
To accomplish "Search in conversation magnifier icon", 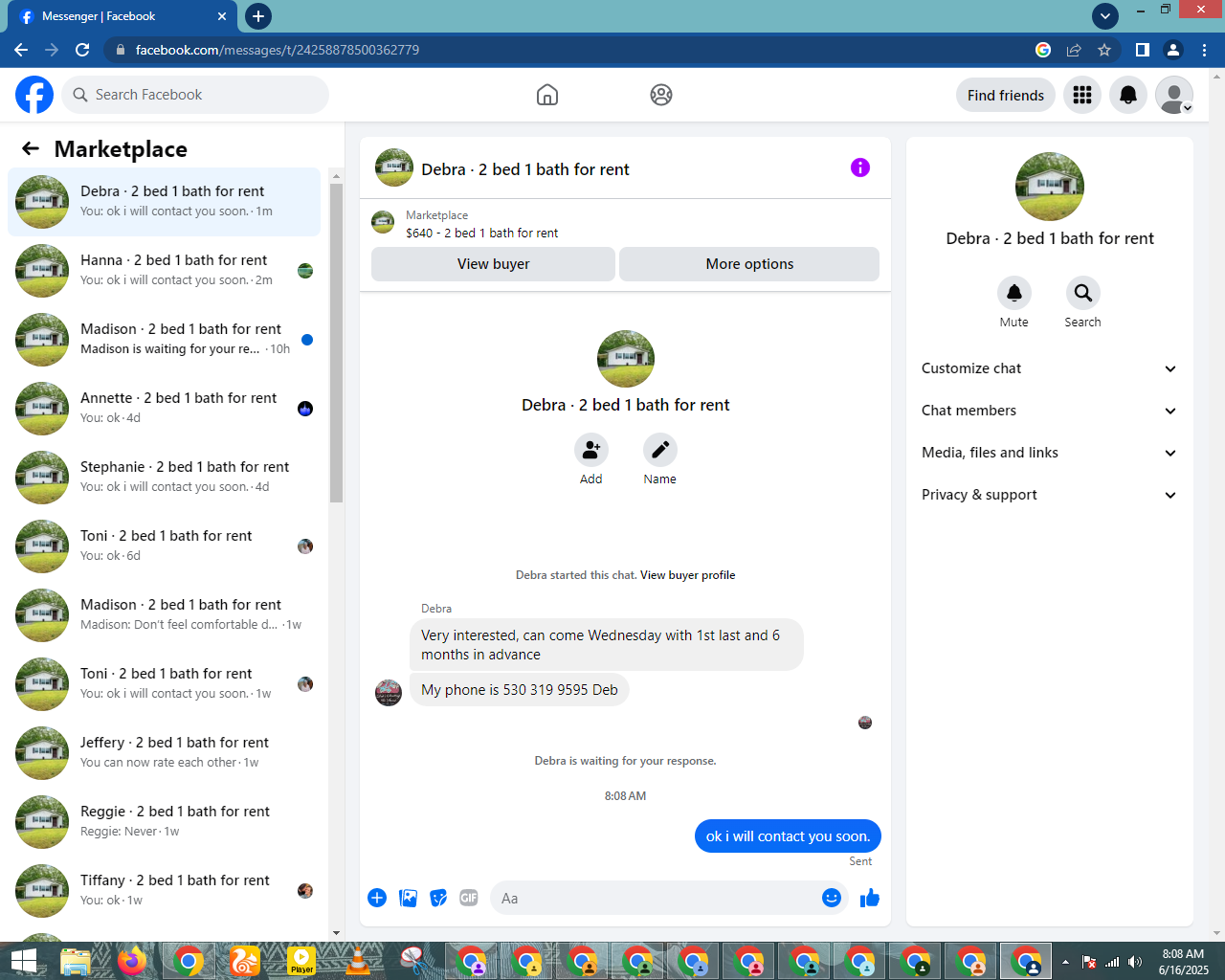I will (x=1083, y=293).
